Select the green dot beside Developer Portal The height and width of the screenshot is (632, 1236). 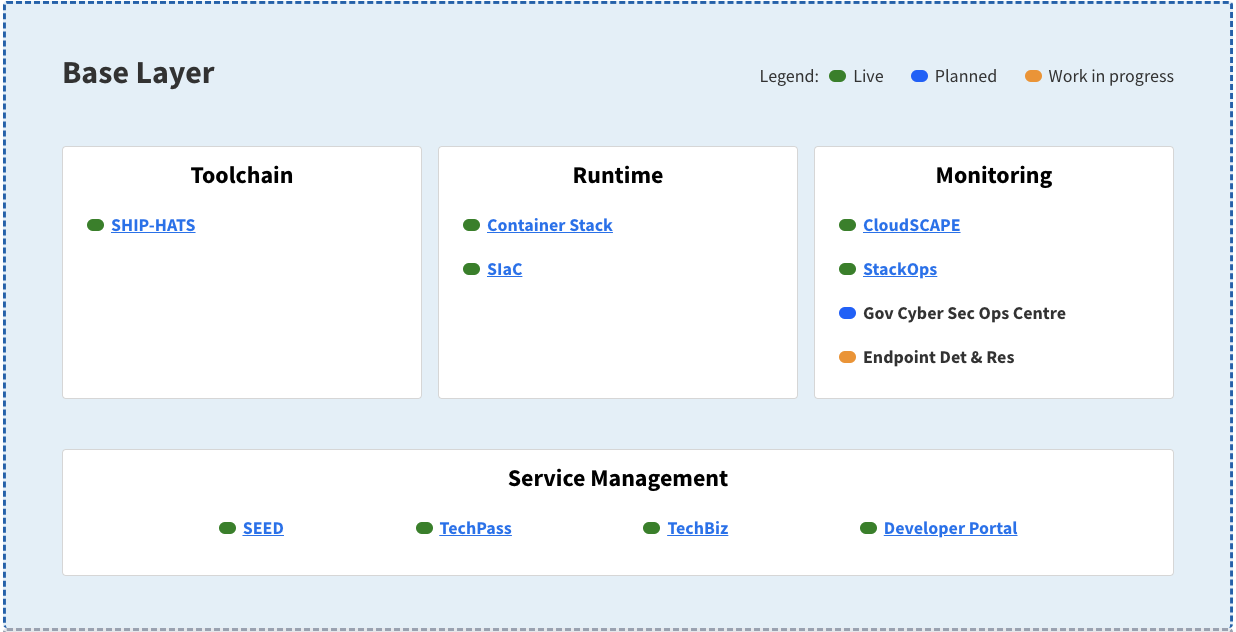pos(866,528)
